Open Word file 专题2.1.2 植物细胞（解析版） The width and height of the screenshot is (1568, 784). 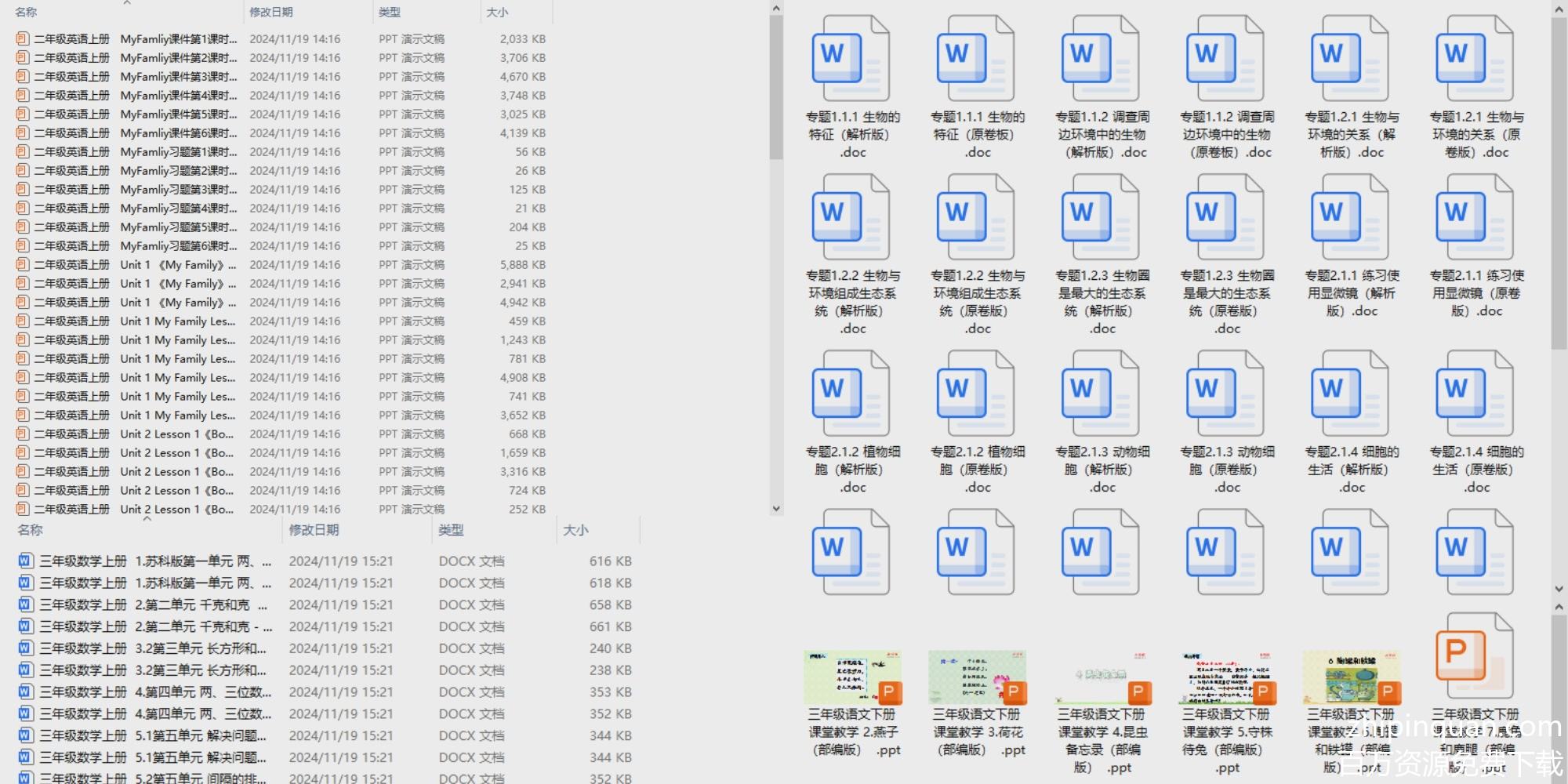click(851, 394)
